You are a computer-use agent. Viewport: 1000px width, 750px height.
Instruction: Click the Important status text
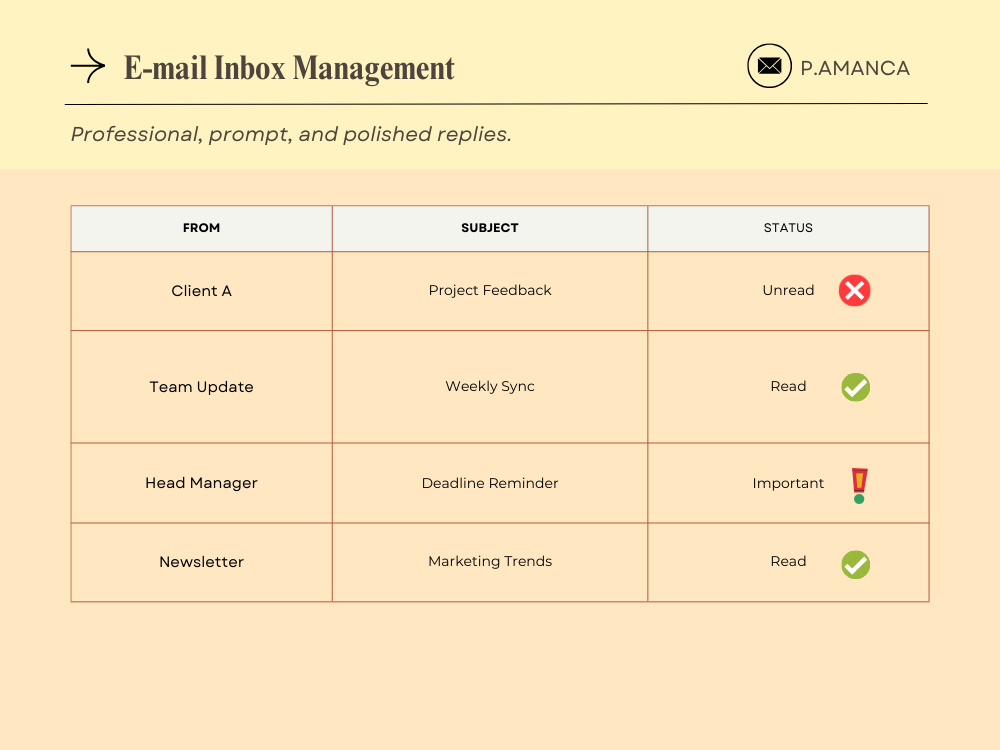click(x=788, y=483)
